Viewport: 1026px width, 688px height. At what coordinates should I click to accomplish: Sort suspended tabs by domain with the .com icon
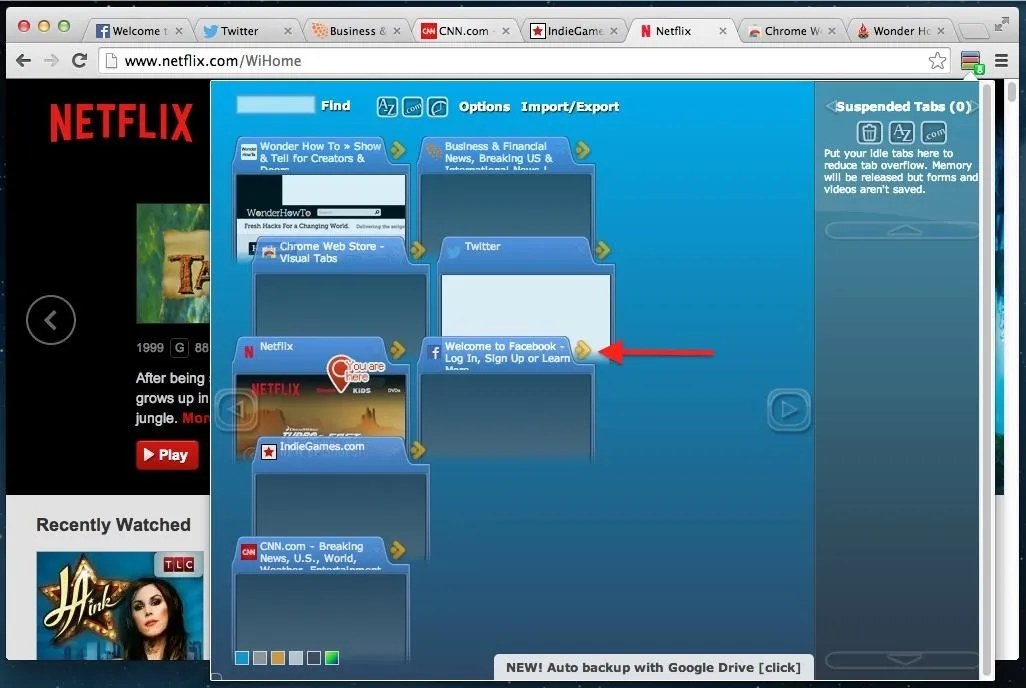[x=934, y=132]
